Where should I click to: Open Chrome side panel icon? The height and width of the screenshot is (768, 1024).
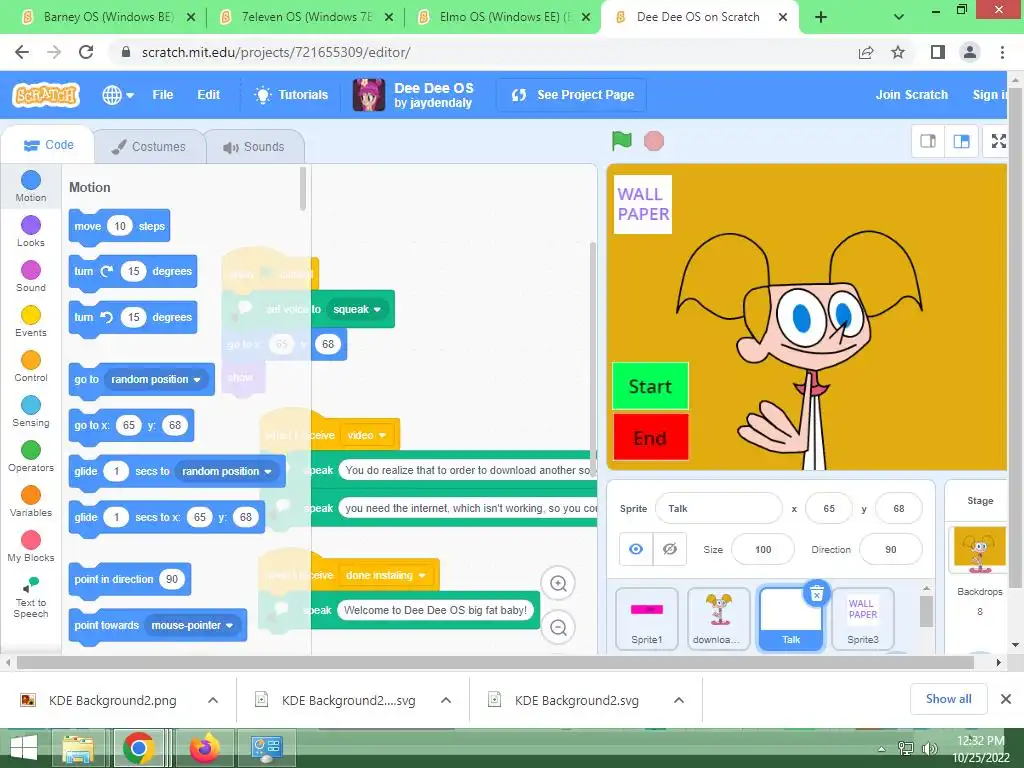pyautogui.click(x=938, y=52)
